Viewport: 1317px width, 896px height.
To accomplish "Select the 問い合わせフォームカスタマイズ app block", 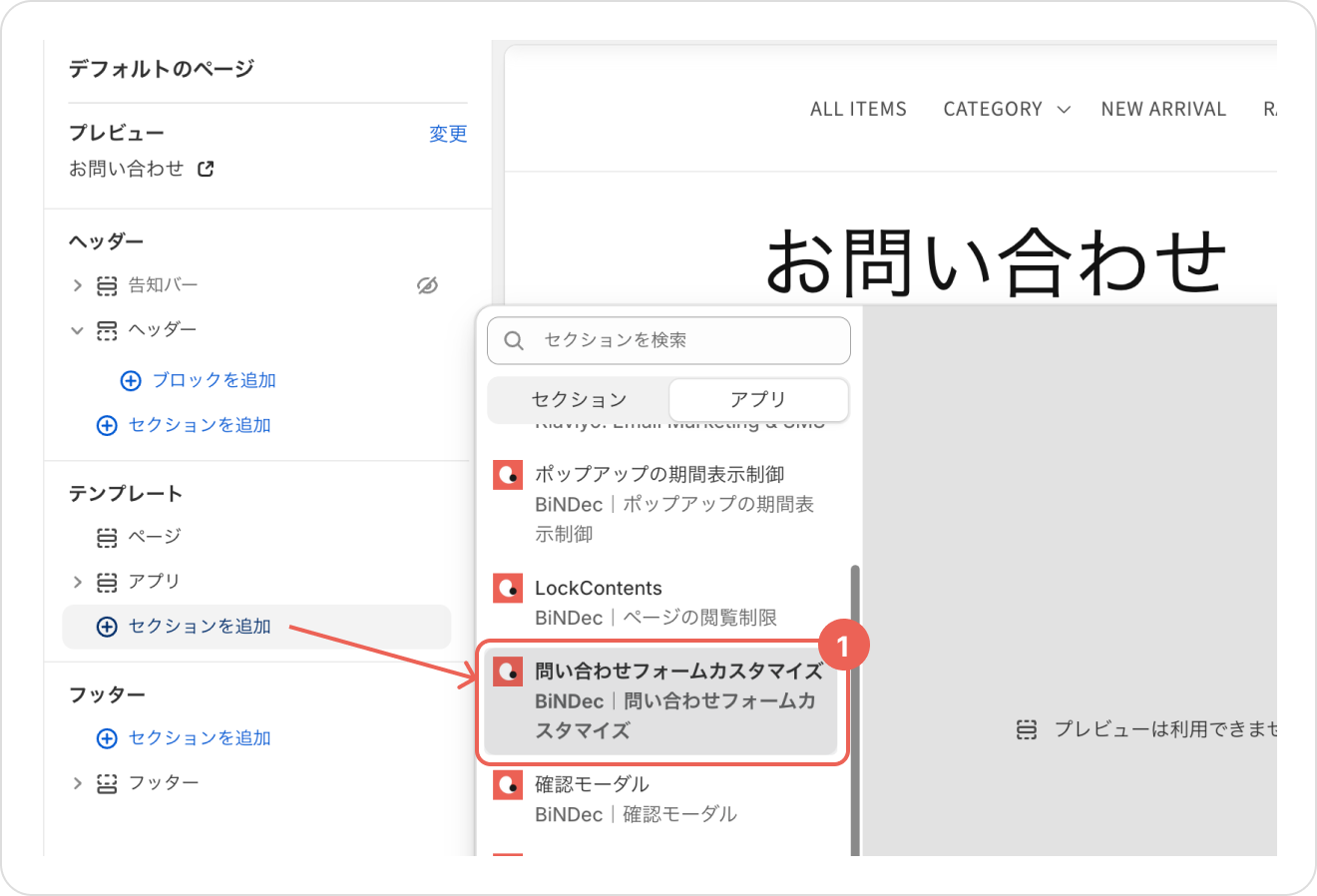I will coord(660,701).
